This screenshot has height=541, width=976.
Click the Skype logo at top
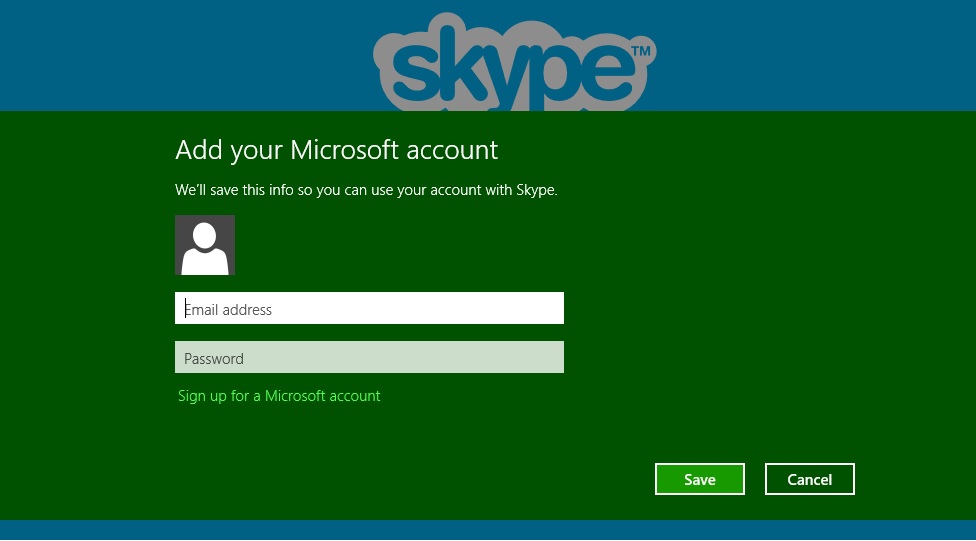tap(514, 62)
